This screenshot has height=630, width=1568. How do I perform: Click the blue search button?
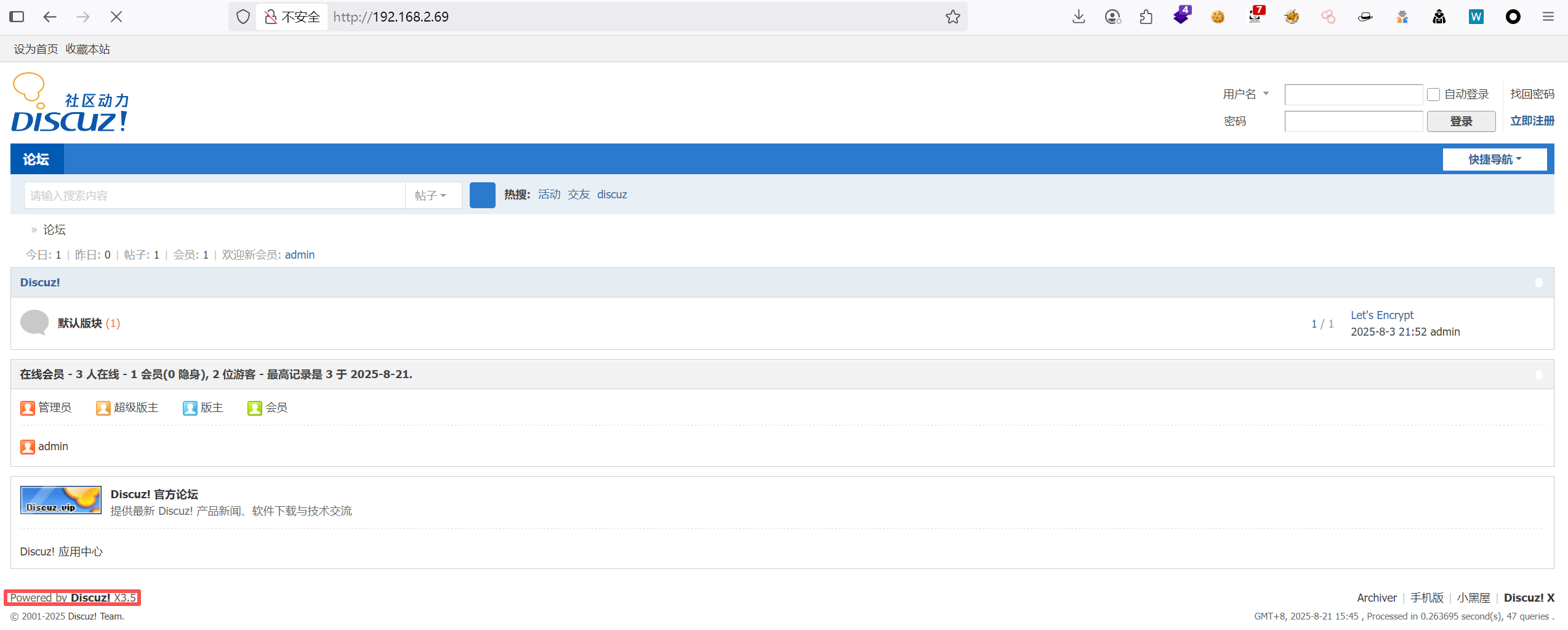point(482,195)
